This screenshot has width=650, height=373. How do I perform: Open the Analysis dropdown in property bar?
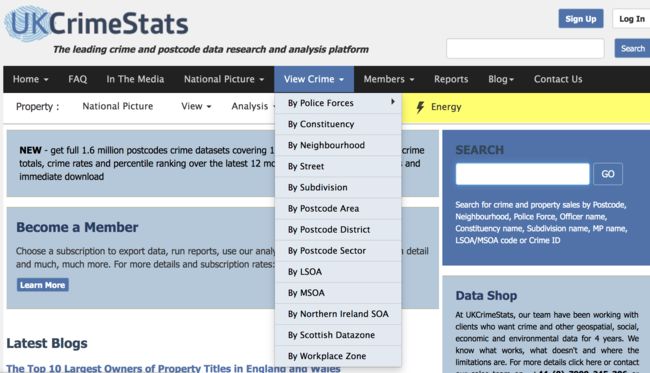[x=253, y=107]
